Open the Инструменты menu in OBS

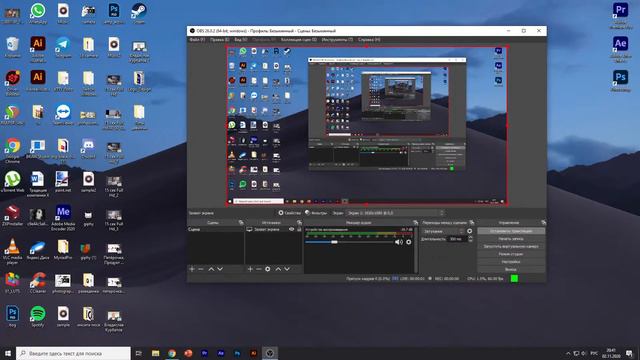pos(337,40)
